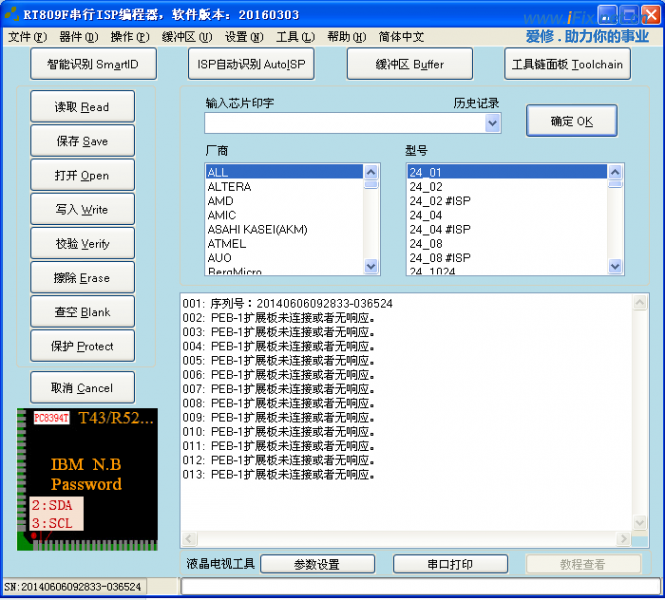
Task: Open the 设置(N) menu
Action: click(x=244, y=37)
